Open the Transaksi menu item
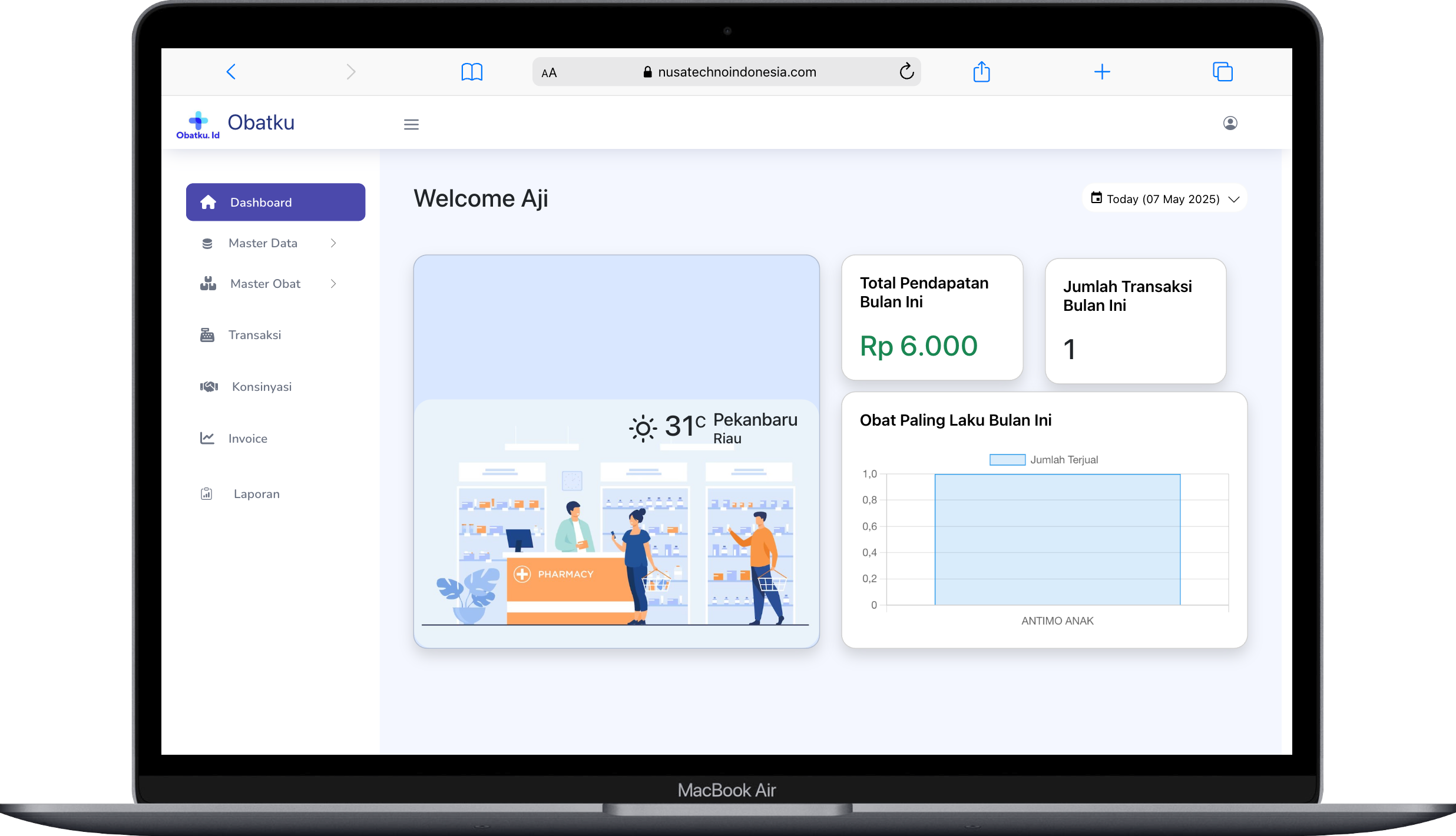 click(254, 335)
